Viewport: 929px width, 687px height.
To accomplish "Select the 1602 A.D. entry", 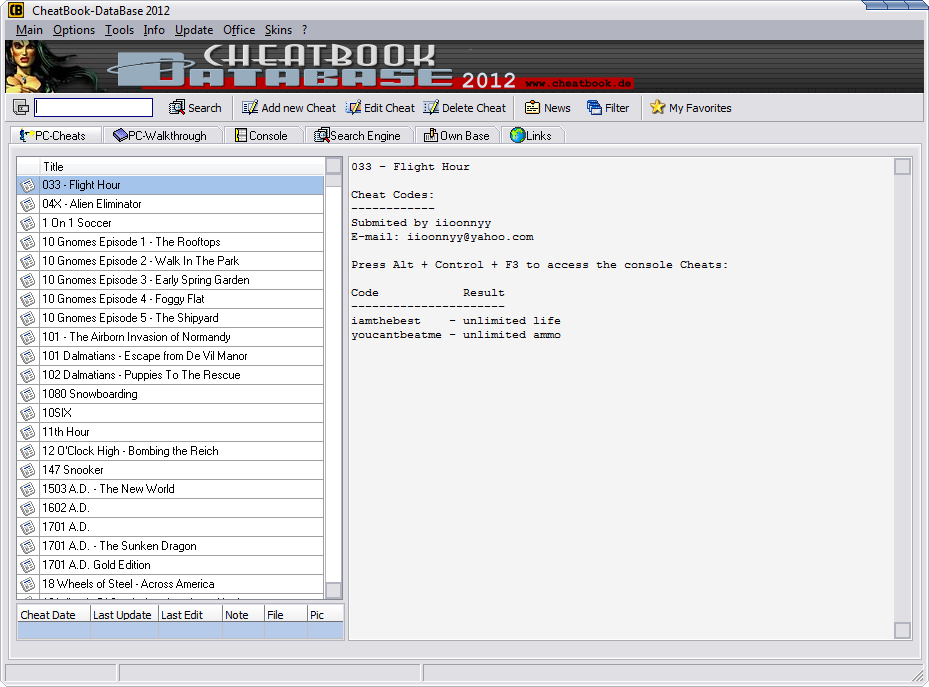I will point(170,508).
